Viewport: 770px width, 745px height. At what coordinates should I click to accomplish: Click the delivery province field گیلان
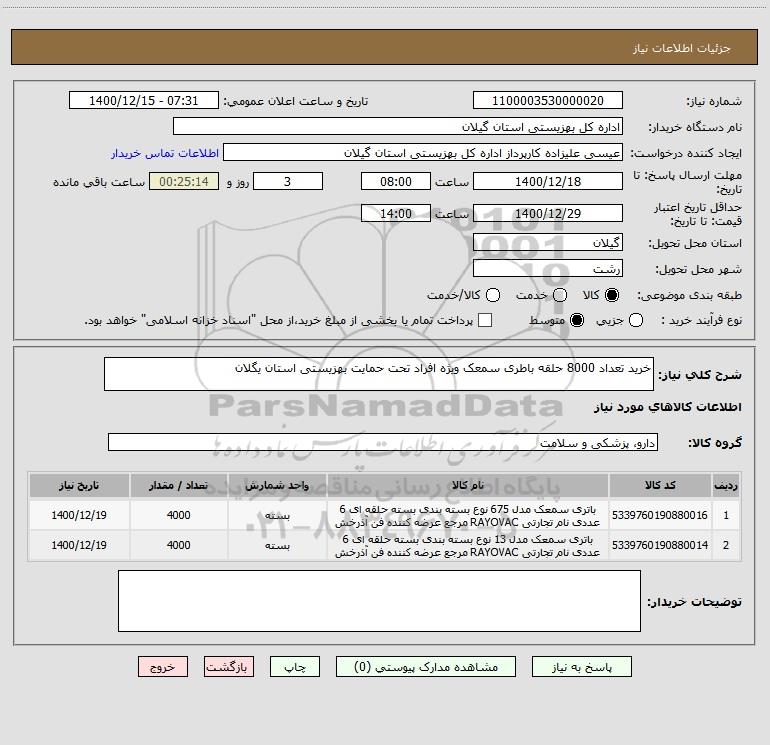(548, 242)
